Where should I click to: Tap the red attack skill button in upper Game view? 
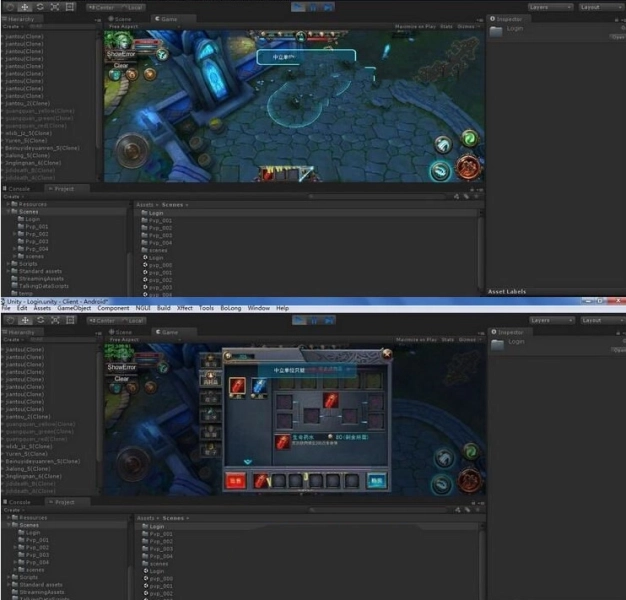click(468, 167)
